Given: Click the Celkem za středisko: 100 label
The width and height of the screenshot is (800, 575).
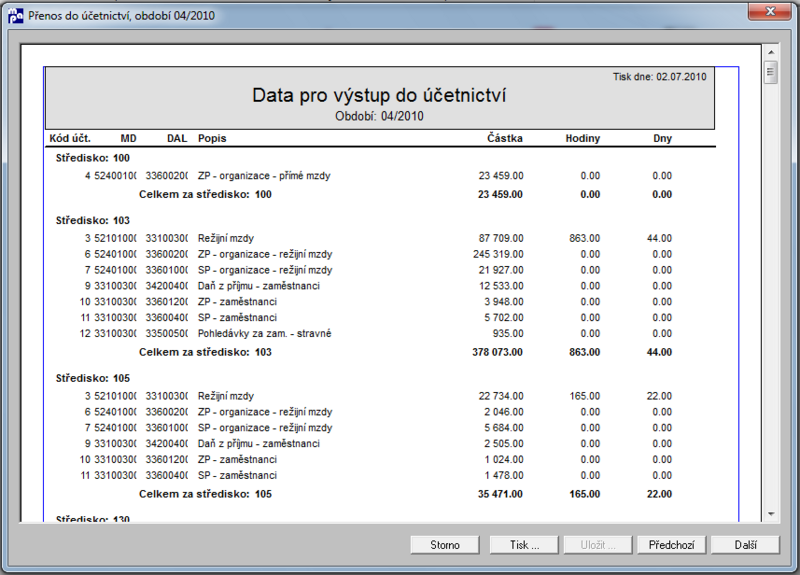Looking at the screenshot, I should (205, 194).
